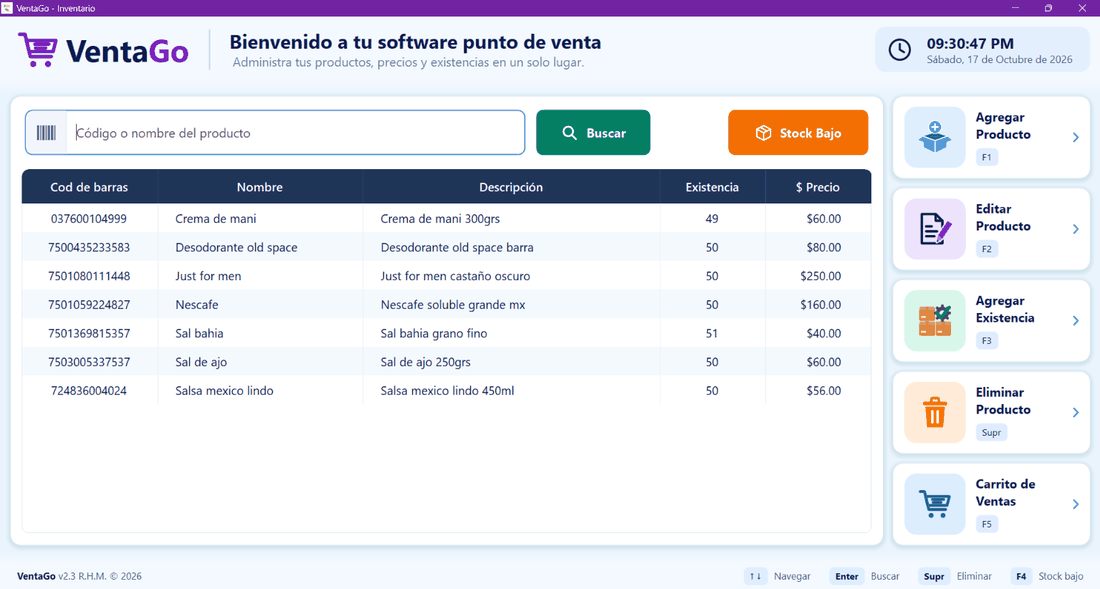Viewport: 1100px width, 589px height.
Task: Click the Stock bajo footer hint label
Action: point(1061,576)
